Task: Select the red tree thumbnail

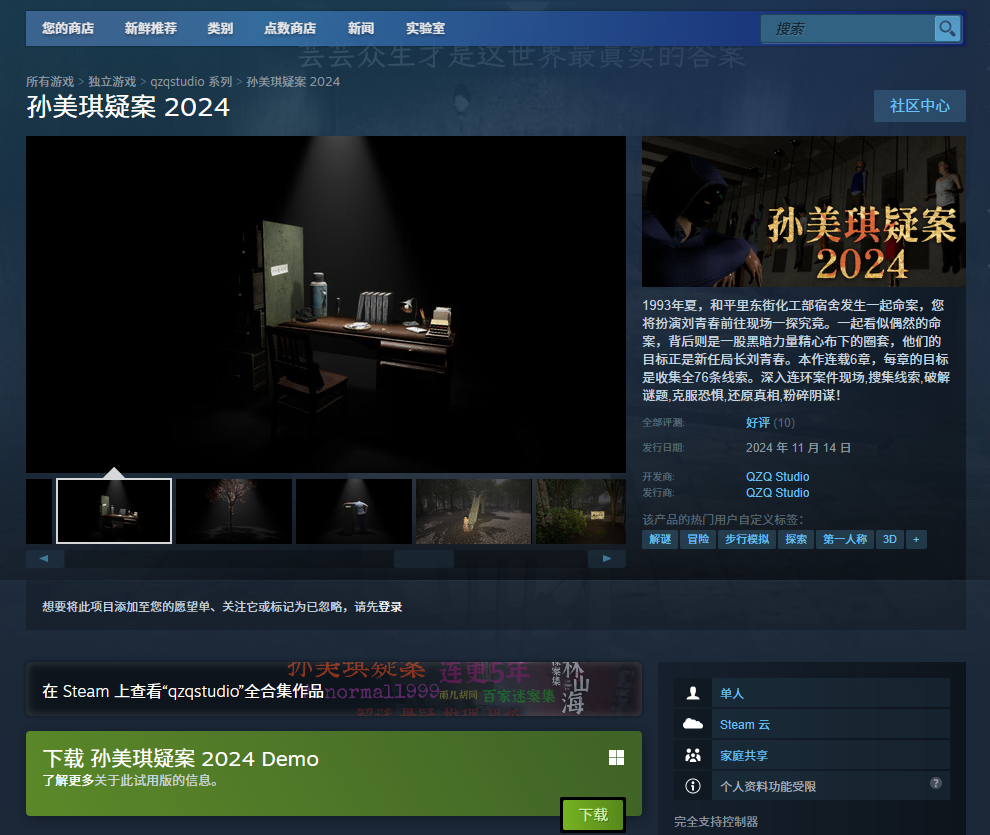Action: pyautogui.click(x=234, y=511)
